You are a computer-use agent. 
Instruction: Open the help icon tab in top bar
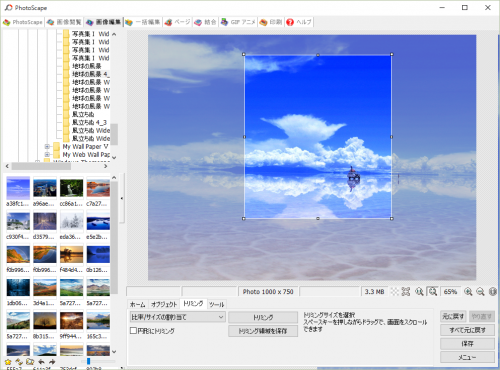click(299, 22)
